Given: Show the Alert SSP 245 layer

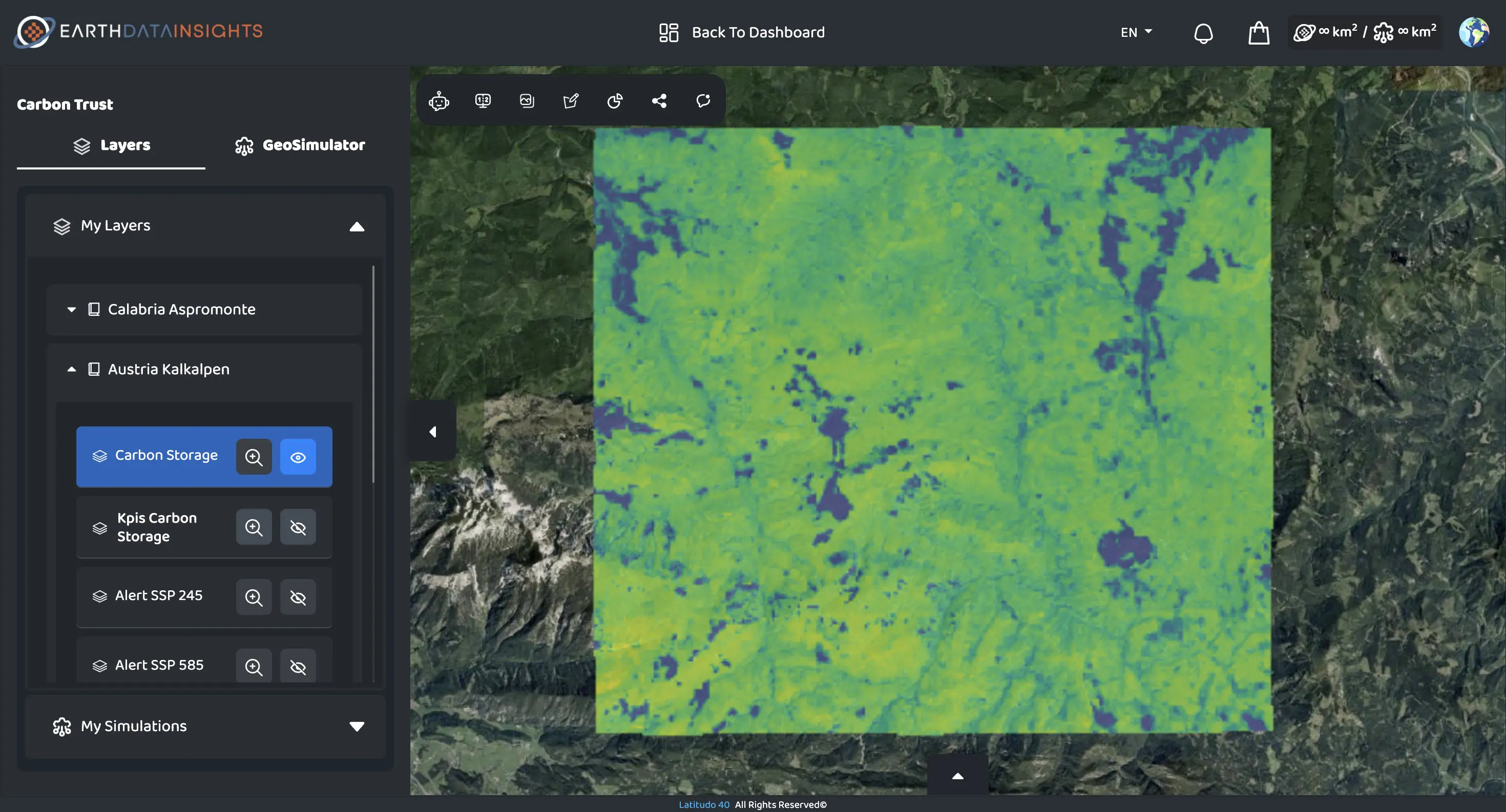Looking at the screenshot, I should [298, 597].
